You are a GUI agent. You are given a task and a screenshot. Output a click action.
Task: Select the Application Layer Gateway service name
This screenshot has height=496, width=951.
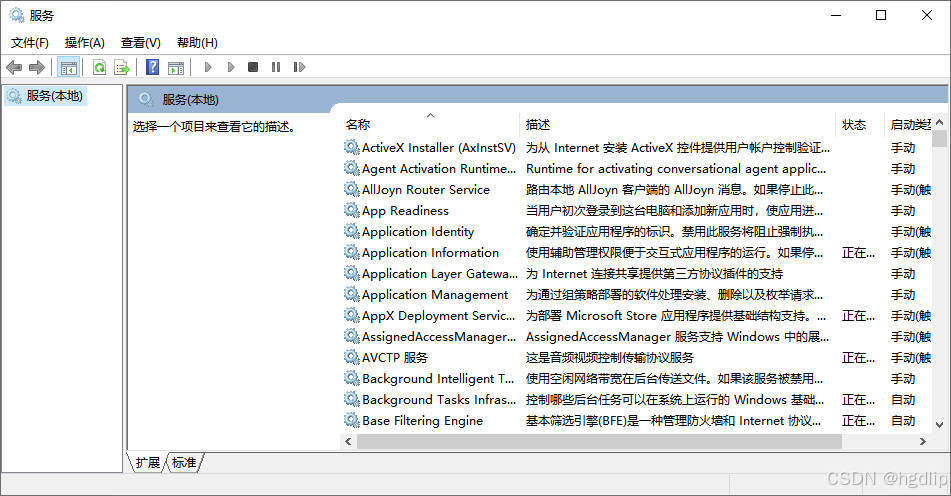point(440,273)
